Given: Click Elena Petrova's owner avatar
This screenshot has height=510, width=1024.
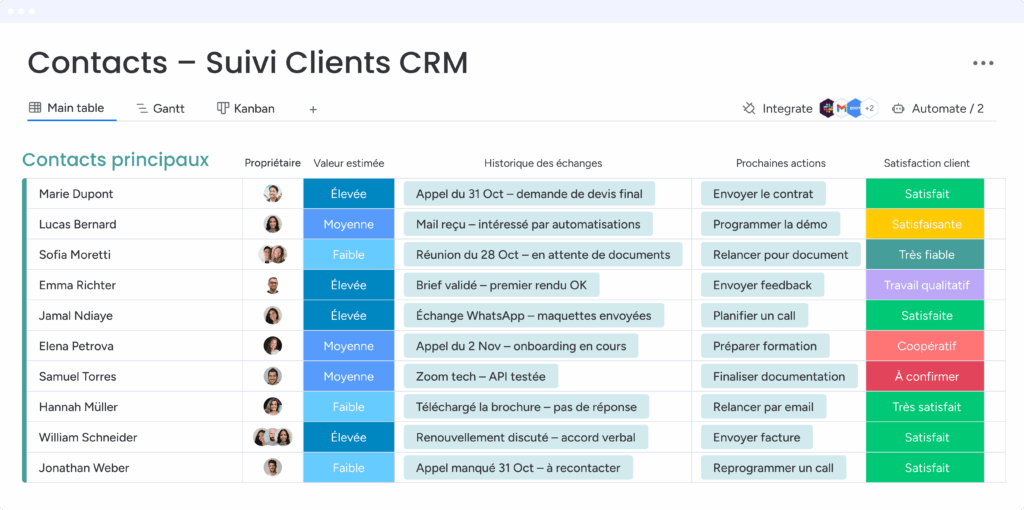Looking at the screenshot, I should [x=272, y=346].
